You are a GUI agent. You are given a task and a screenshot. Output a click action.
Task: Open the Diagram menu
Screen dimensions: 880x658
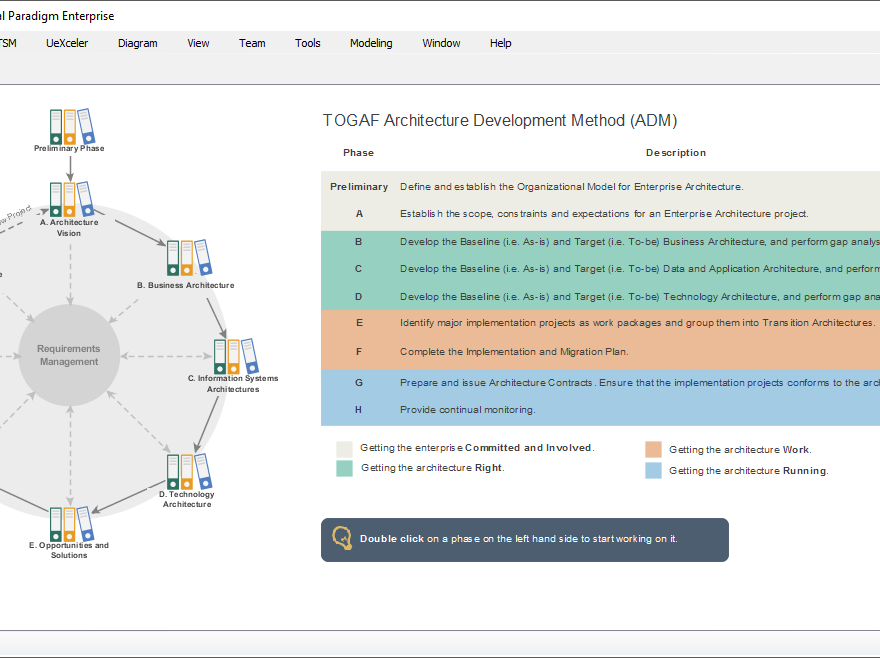tap(137, 43)
